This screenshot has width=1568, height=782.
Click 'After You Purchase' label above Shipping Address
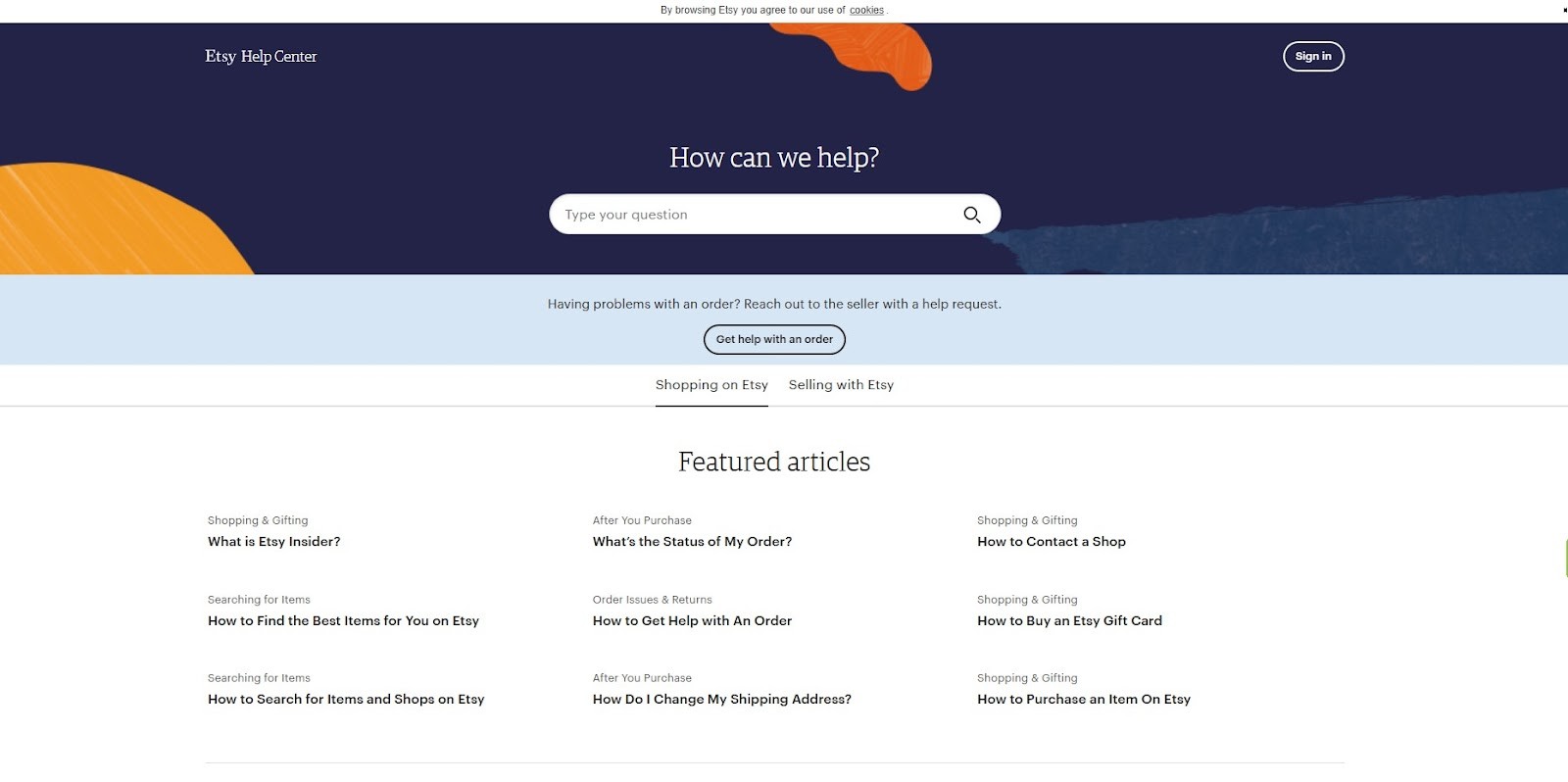[642, 678]
